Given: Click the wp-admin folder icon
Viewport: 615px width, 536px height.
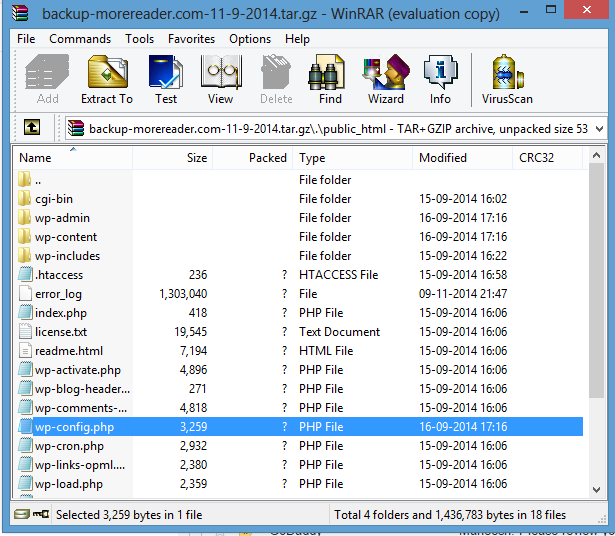Looking at the screenshot, I should point(24,217).
